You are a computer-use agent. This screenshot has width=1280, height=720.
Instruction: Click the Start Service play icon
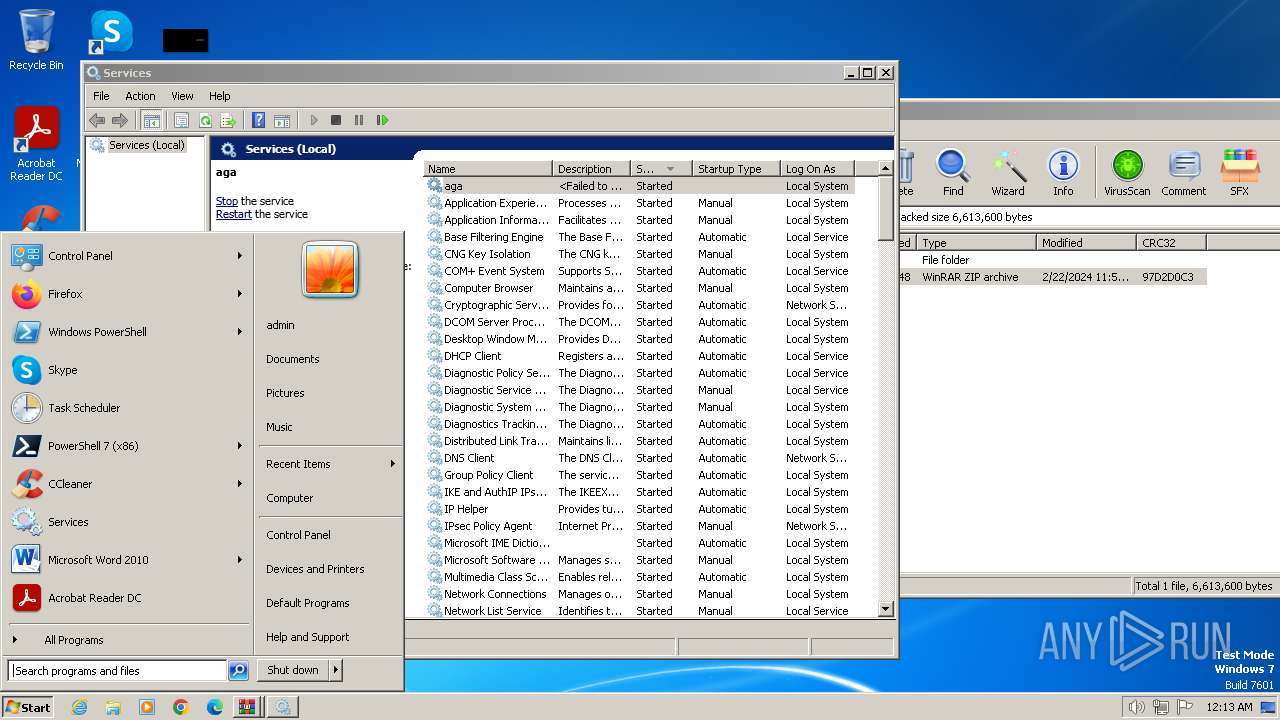pos(313,120)
